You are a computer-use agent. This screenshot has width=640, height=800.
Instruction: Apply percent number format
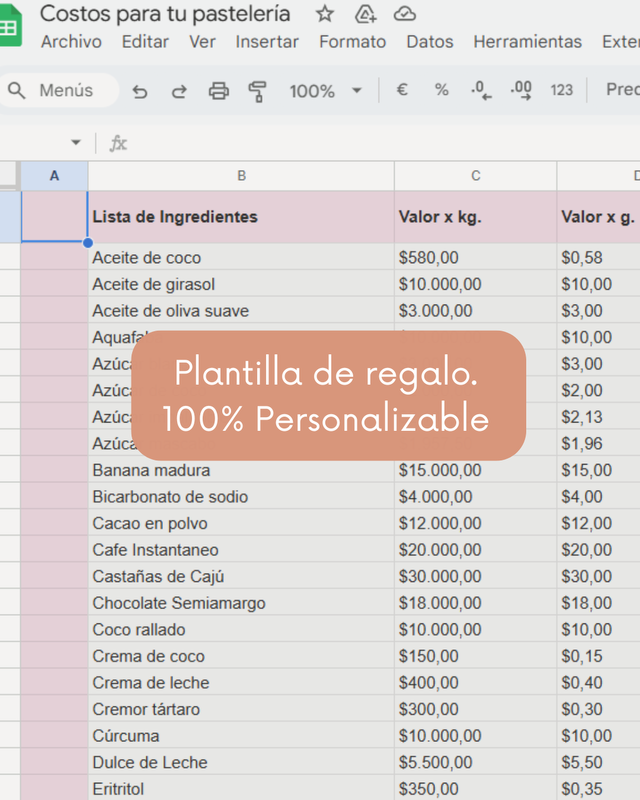[441, 90]
